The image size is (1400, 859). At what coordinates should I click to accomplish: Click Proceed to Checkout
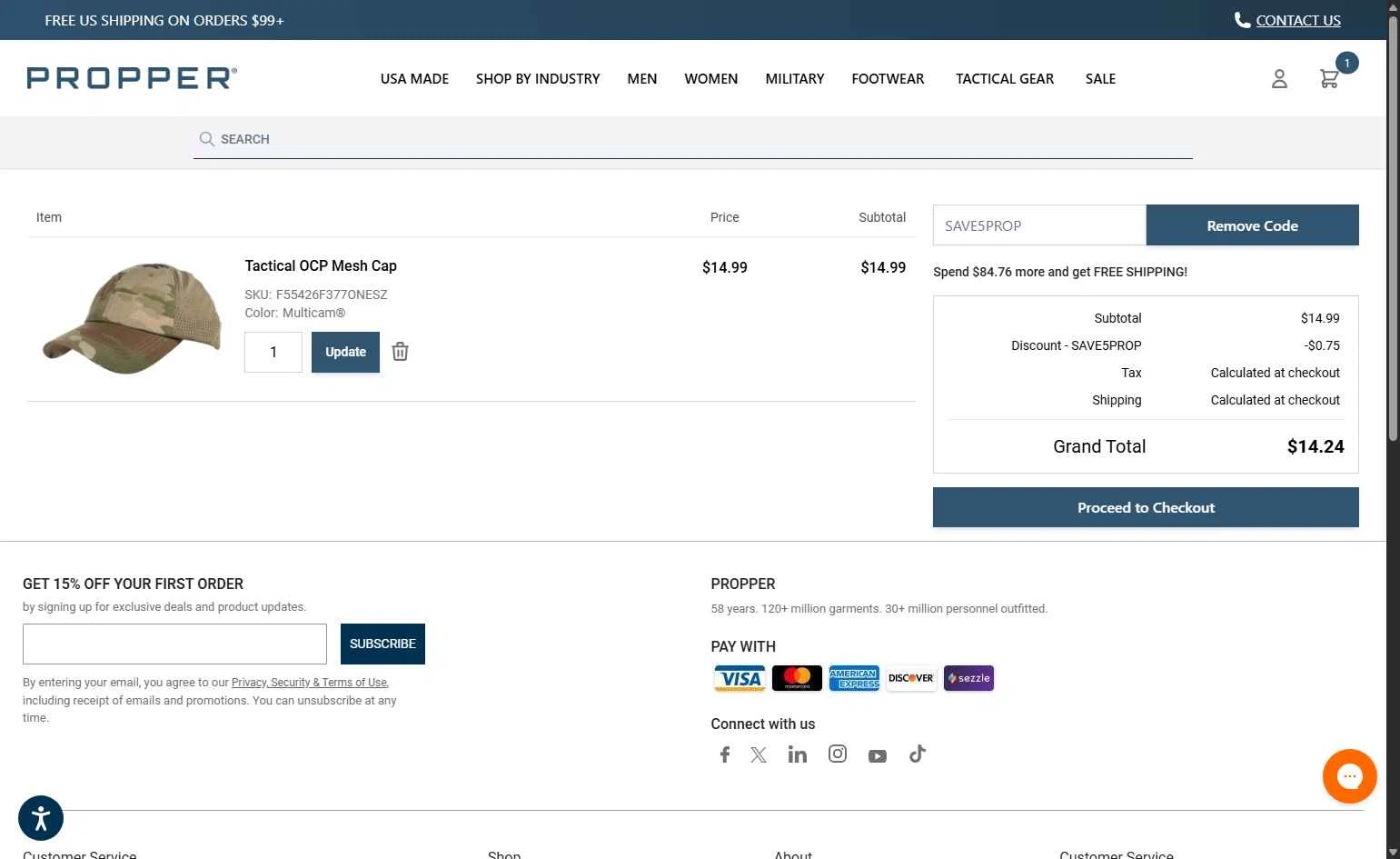click(1146, 507)
